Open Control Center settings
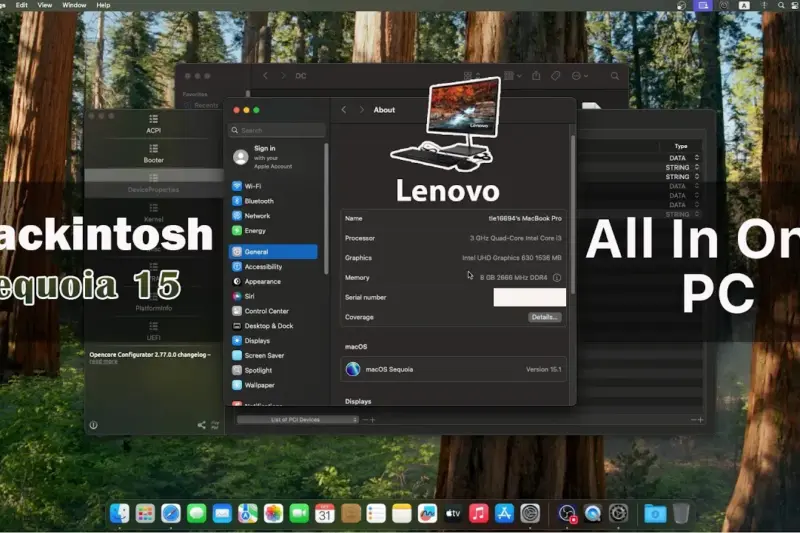Viewport: 800px width, 533px height. [x=266, y=311]
